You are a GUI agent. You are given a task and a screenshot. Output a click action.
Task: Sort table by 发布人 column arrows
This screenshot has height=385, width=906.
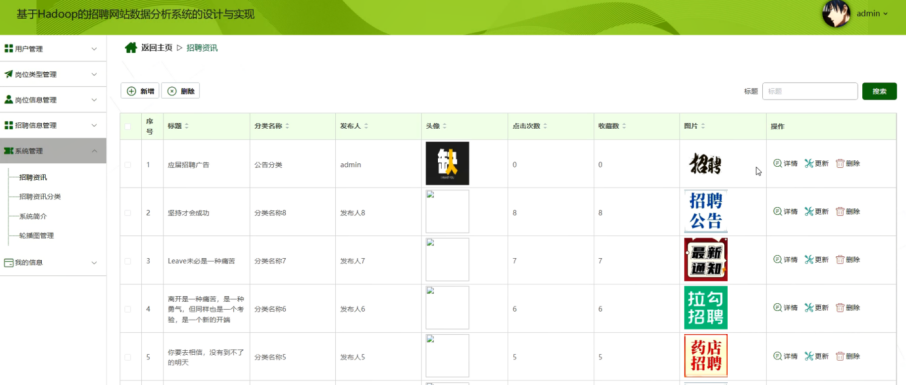tap(366, 126)
